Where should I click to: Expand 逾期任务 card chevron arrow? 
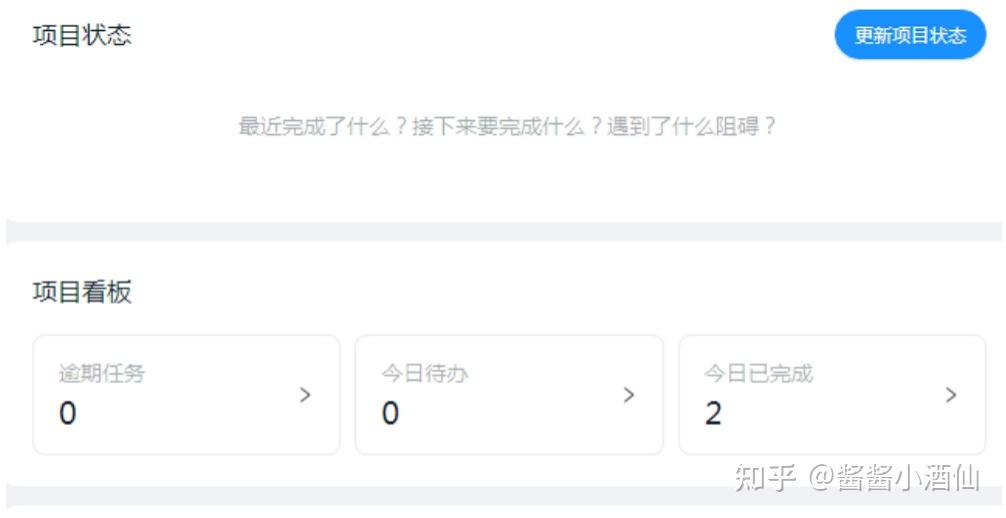coord(305,395)
